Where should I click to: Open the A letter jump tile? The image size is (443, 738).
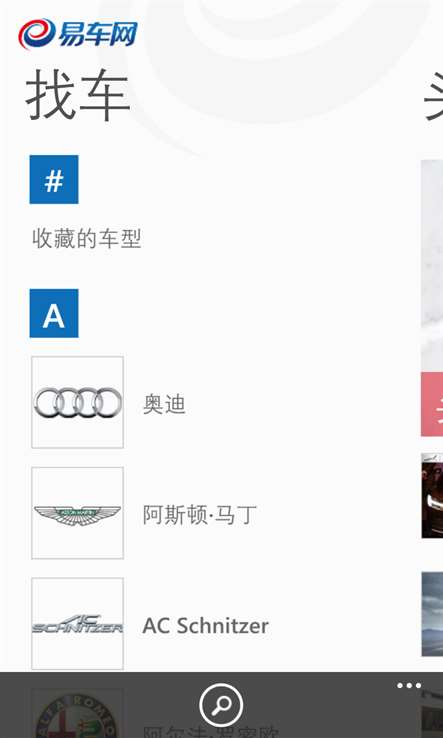coord(54,313)
